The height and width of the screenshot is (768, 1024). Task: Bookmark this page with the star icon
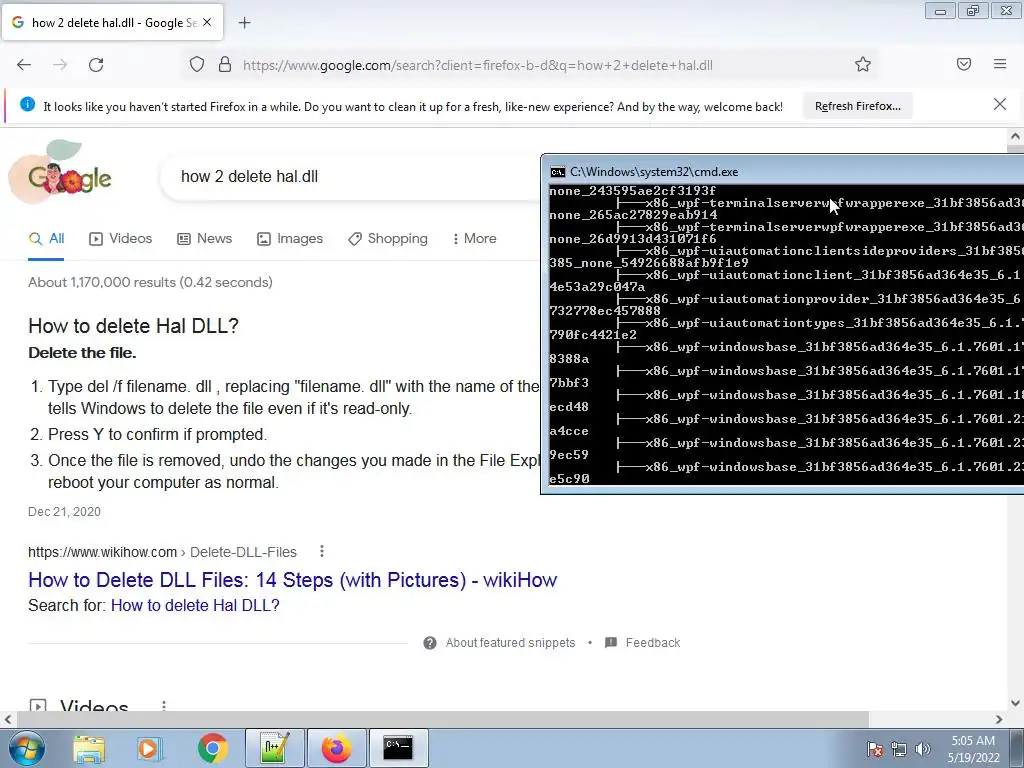(x=863, y=64)
